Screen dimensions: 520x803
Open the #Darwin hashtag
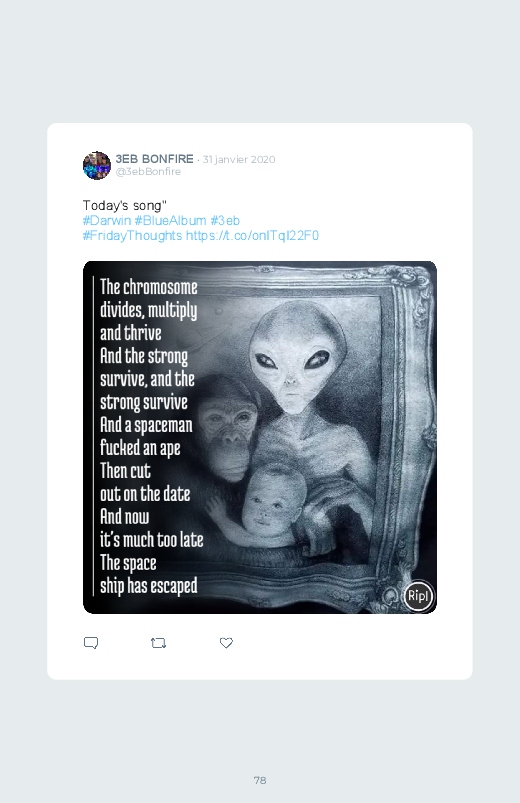tap(107, 221)
